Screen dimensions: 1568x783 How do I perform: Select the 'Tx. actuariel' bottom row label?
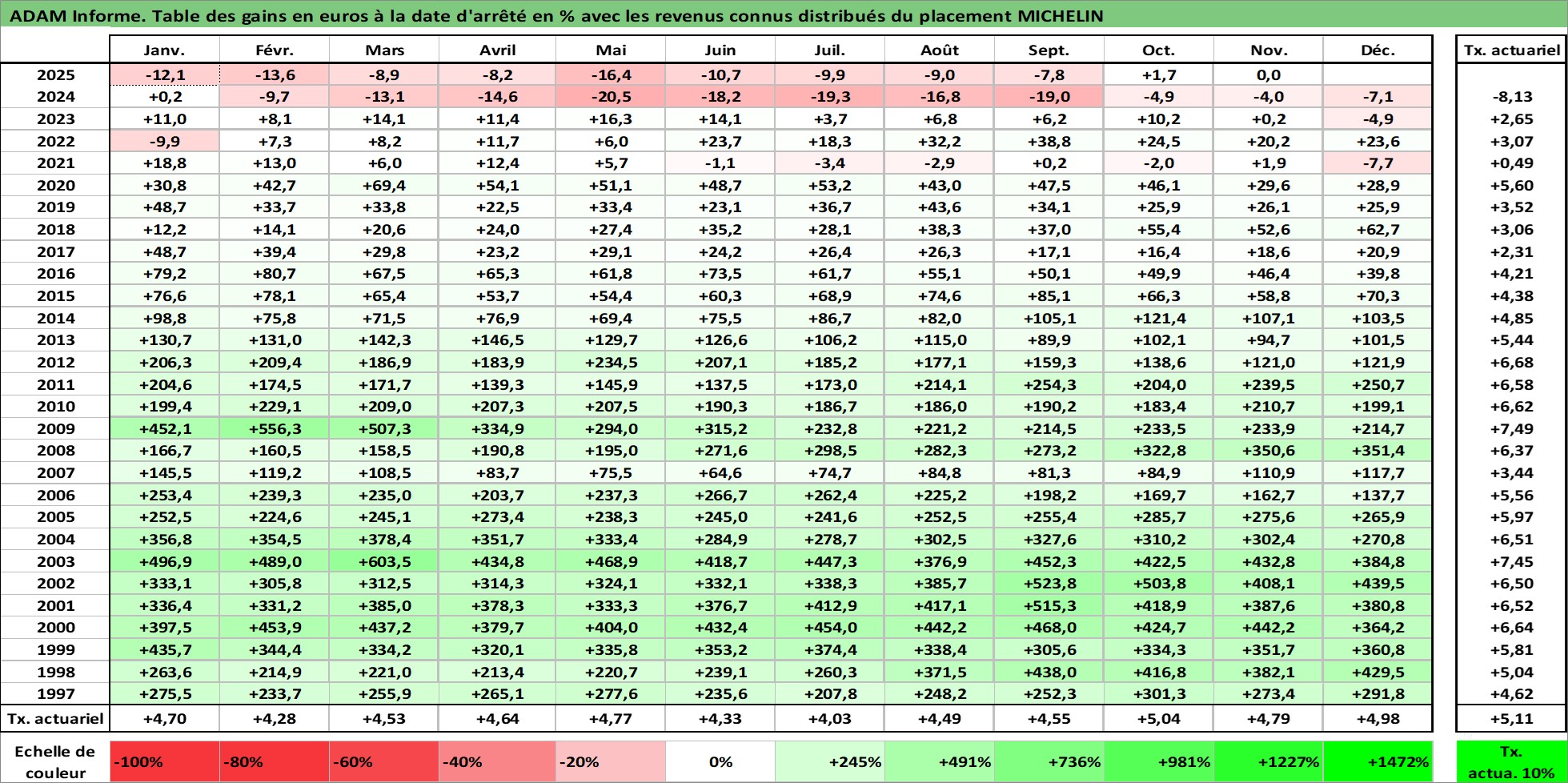click(x=55, y=718)
